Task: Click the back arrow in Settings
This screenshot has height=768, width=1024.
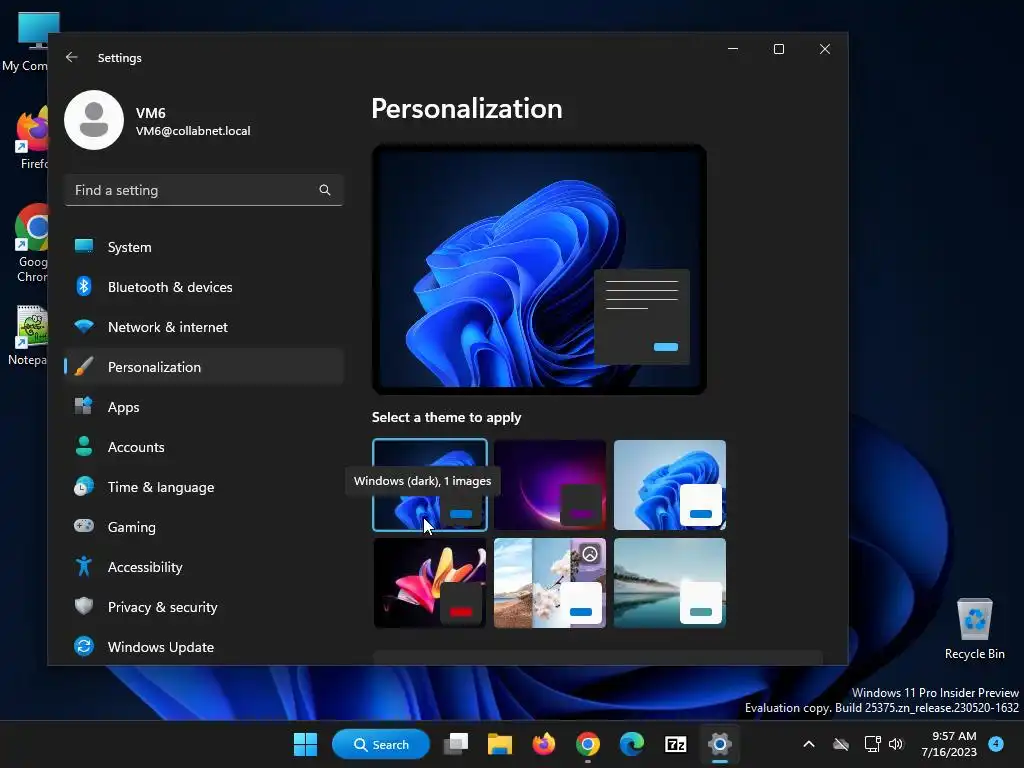Action: (72, 57)
